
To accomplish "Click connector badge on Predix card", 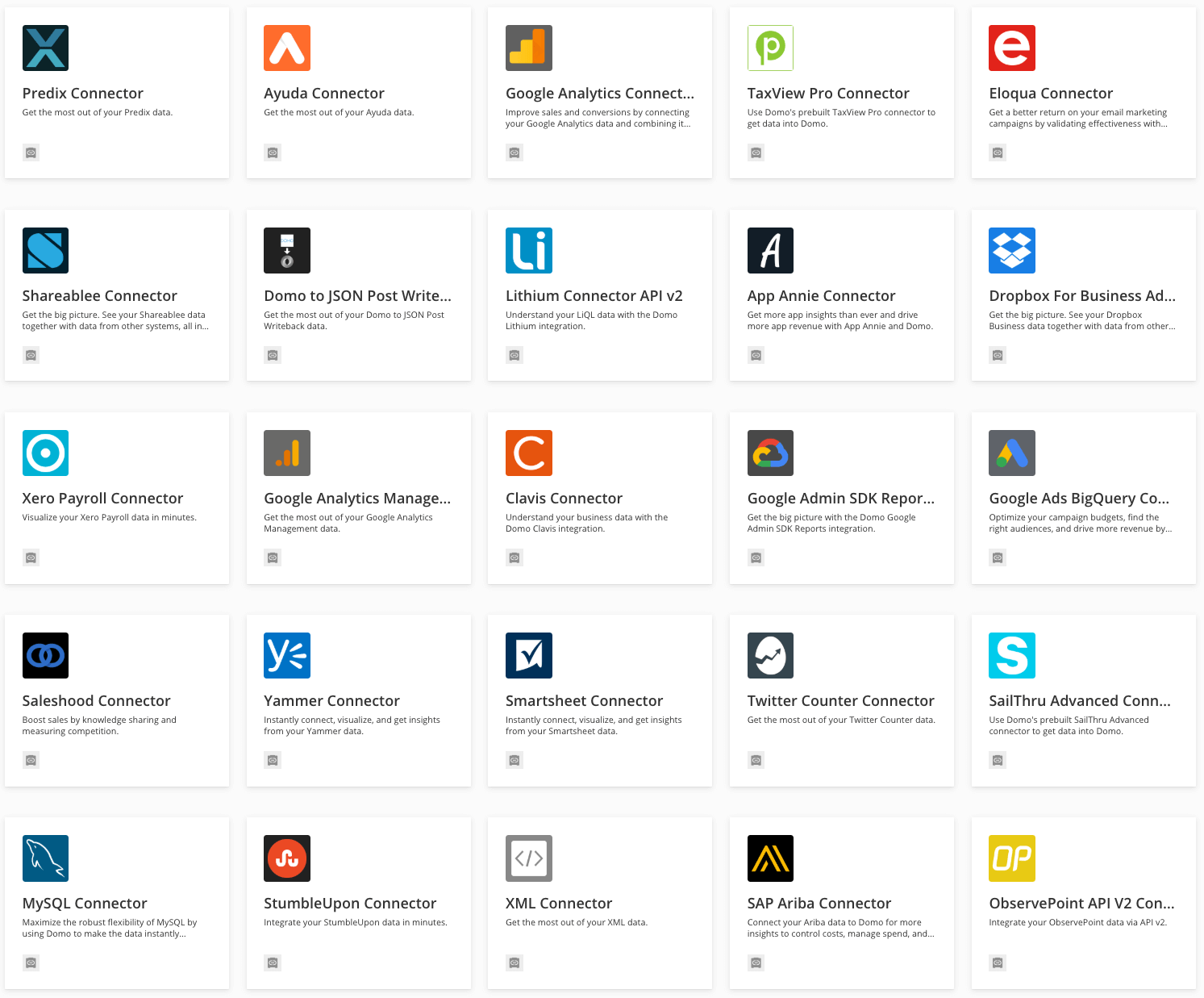I will 31,152.
